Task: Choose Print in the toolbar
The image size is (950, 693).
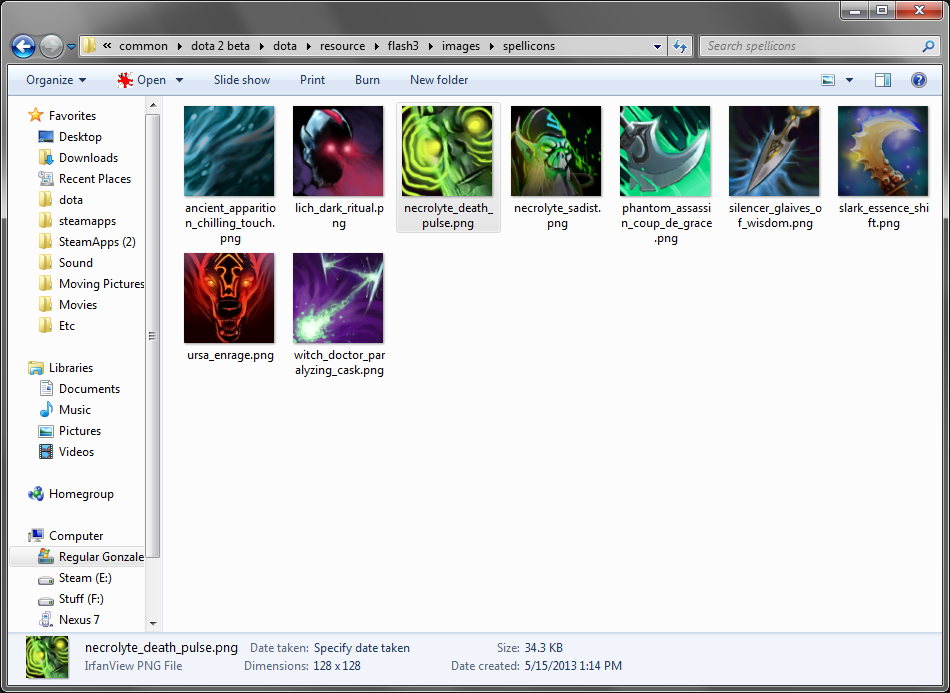Action: (313, 80)
